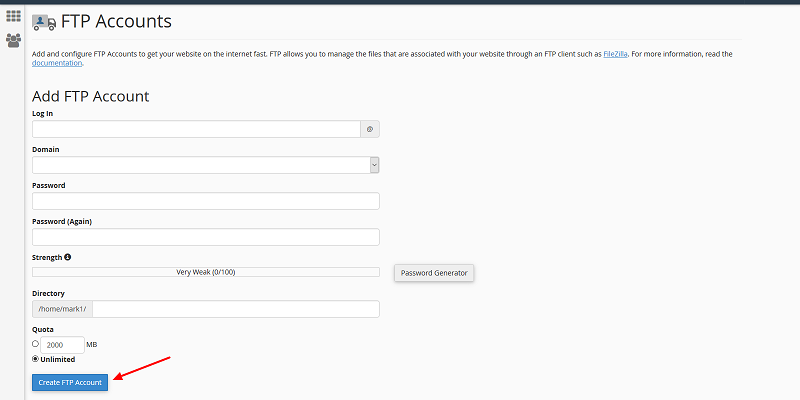The image size is (800, 400).
Task: Open the User Manager people icon
Action: [13, 41]
